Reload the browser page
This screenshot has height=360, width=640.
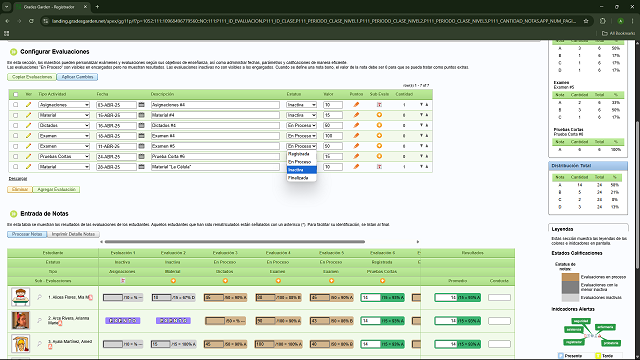[x=31, y=21]
